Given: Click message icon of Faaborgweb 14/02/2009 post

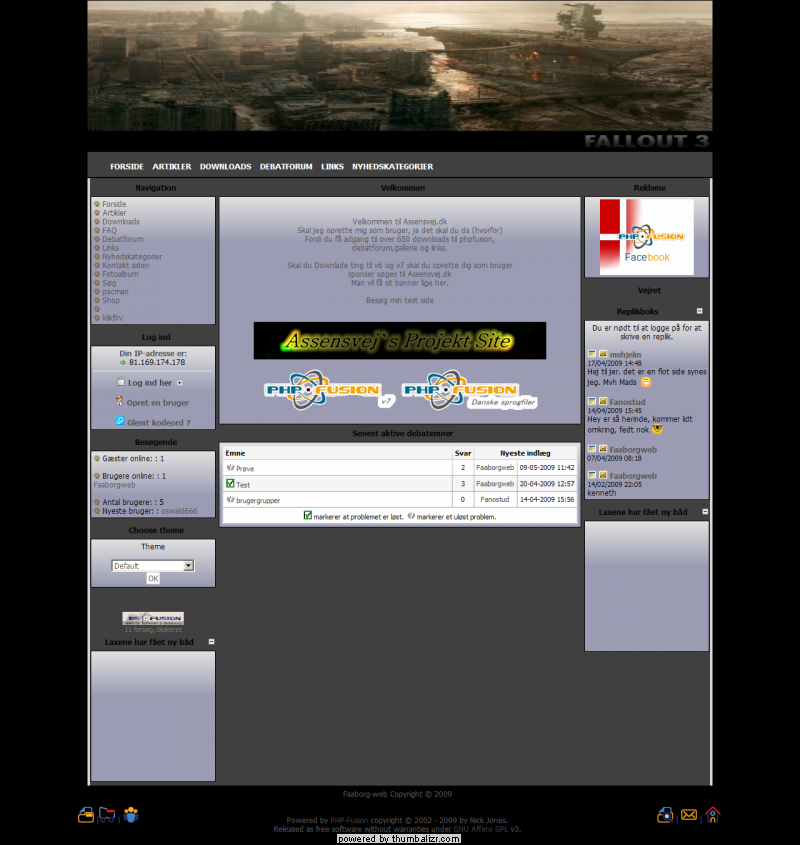Looking at the screenshot, I should point(603,475).
